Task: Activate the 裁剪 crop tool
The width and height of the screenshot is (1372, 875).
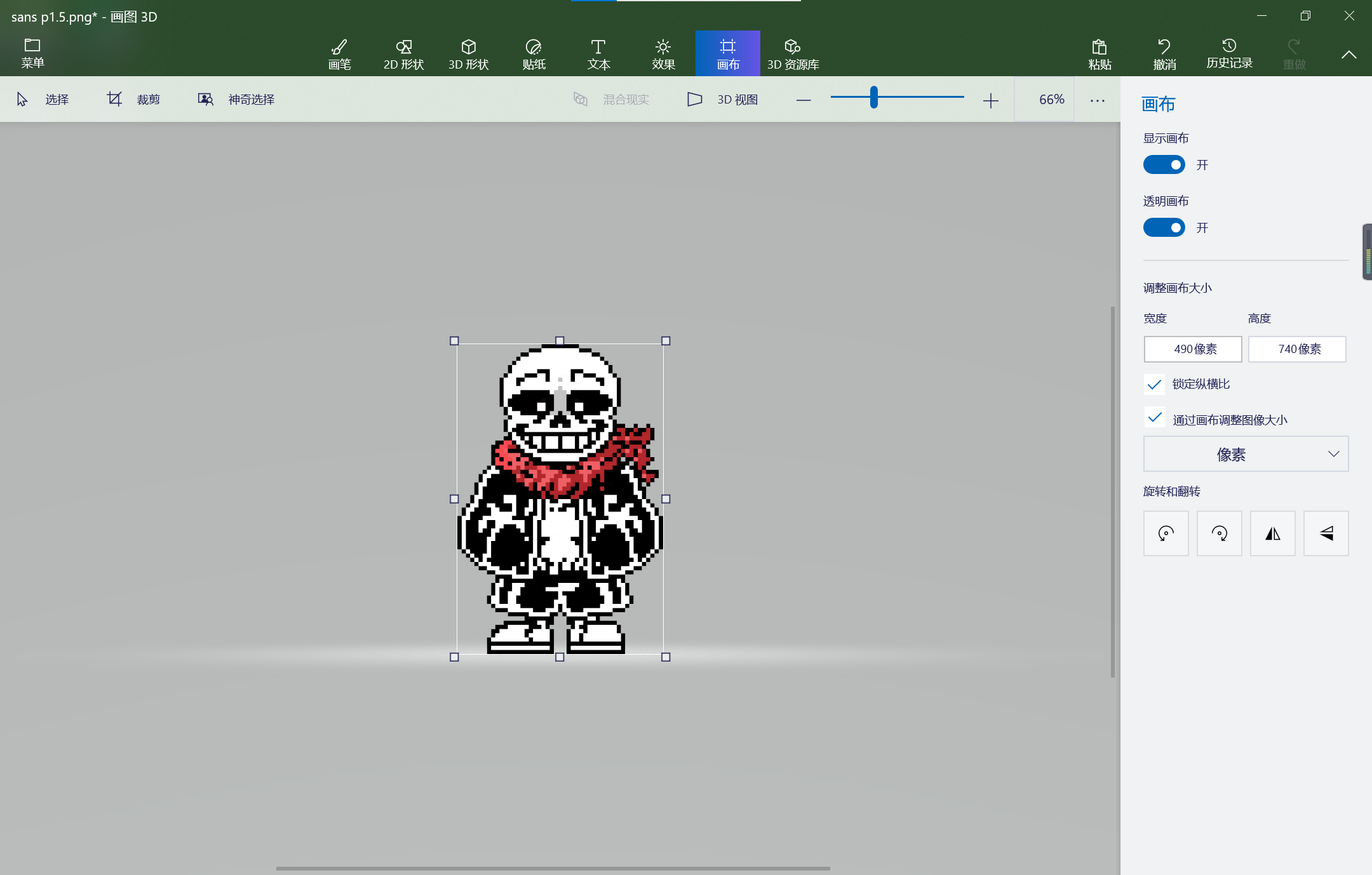Action: (x=133, y=99)
